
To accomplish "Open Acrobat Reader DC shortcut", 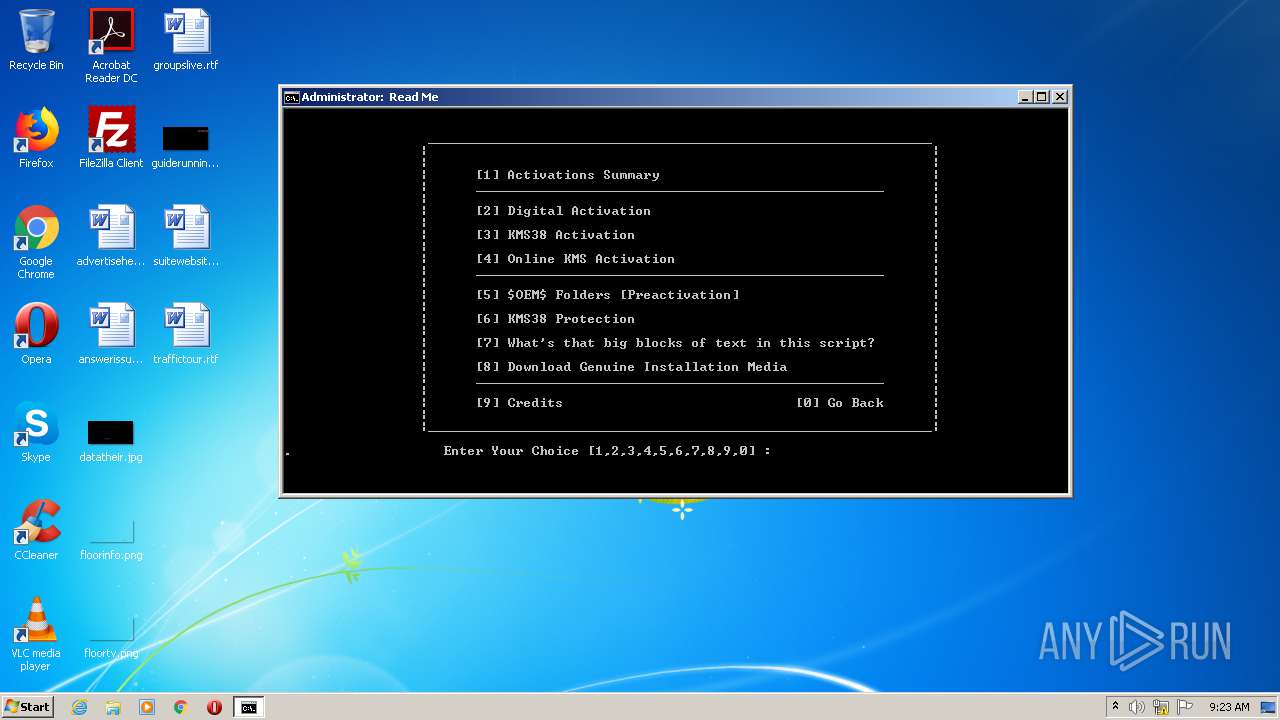I will click(111, 47).
